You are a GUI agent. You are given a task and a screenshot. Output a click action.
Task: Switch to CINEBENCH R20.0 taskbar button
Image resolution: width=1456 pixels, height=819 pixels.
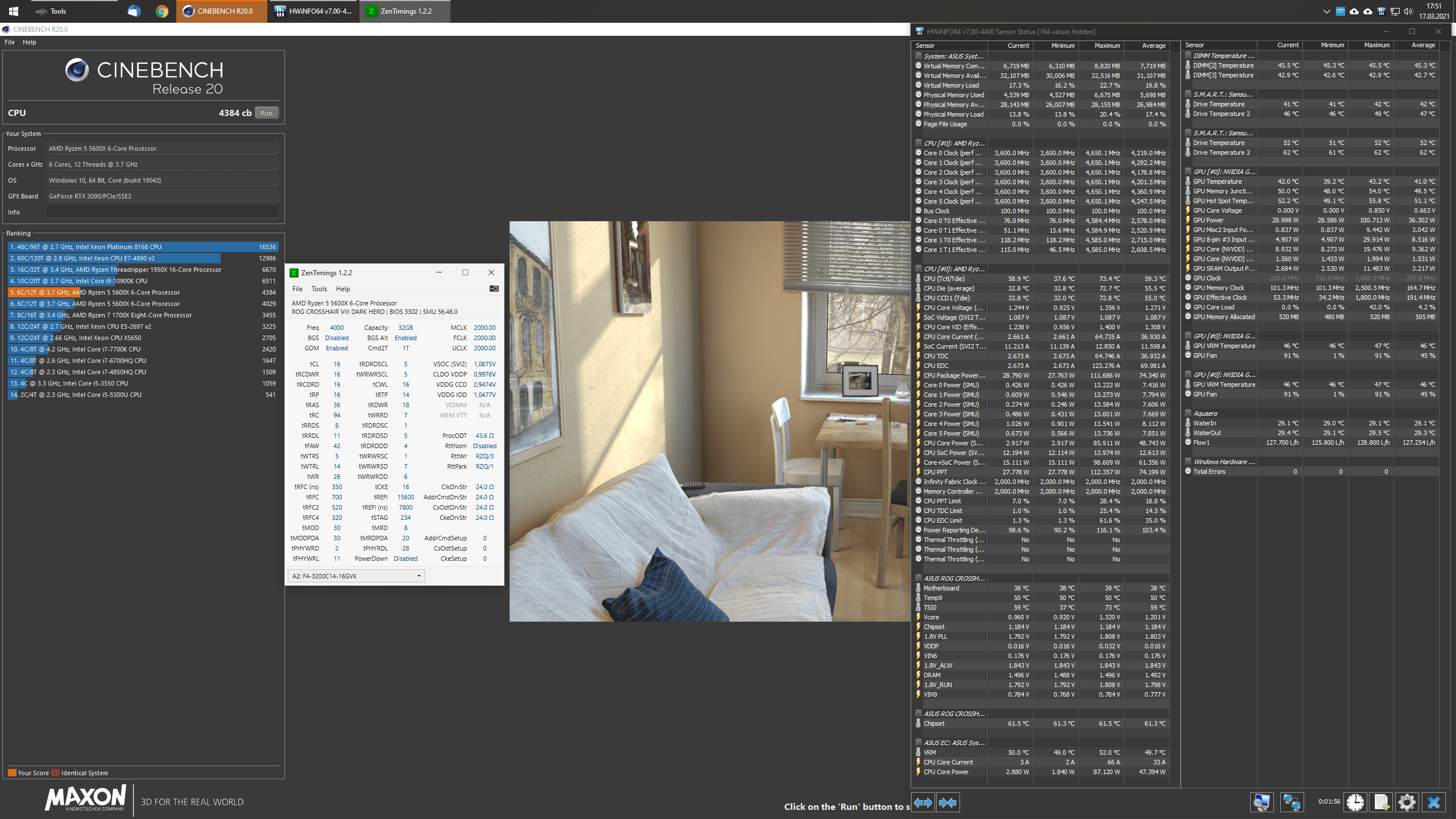[x=222, y=11]
